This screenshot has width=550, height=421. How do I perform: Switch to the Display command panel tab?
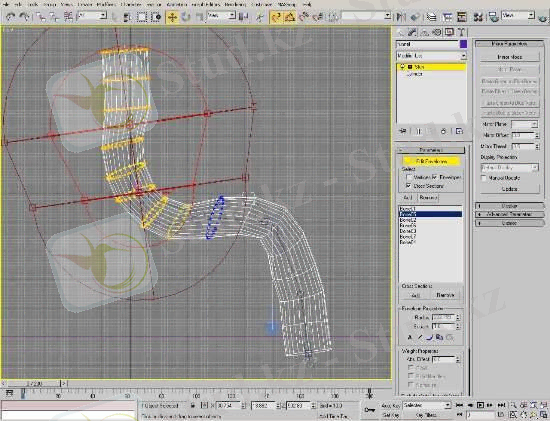tap(449, 33)
